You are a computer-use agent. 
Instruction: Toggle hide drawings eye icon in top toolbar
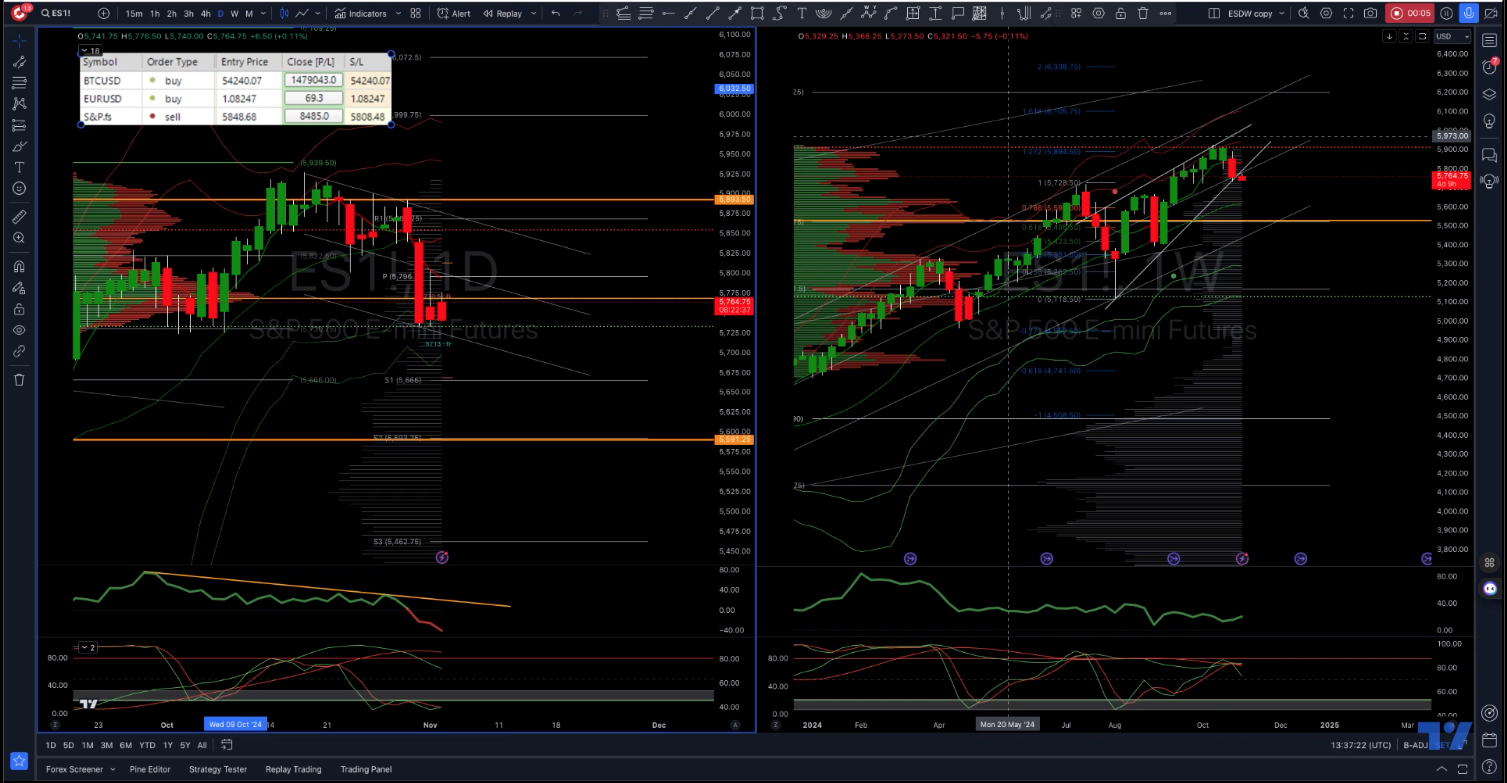tap(1099, 13)
